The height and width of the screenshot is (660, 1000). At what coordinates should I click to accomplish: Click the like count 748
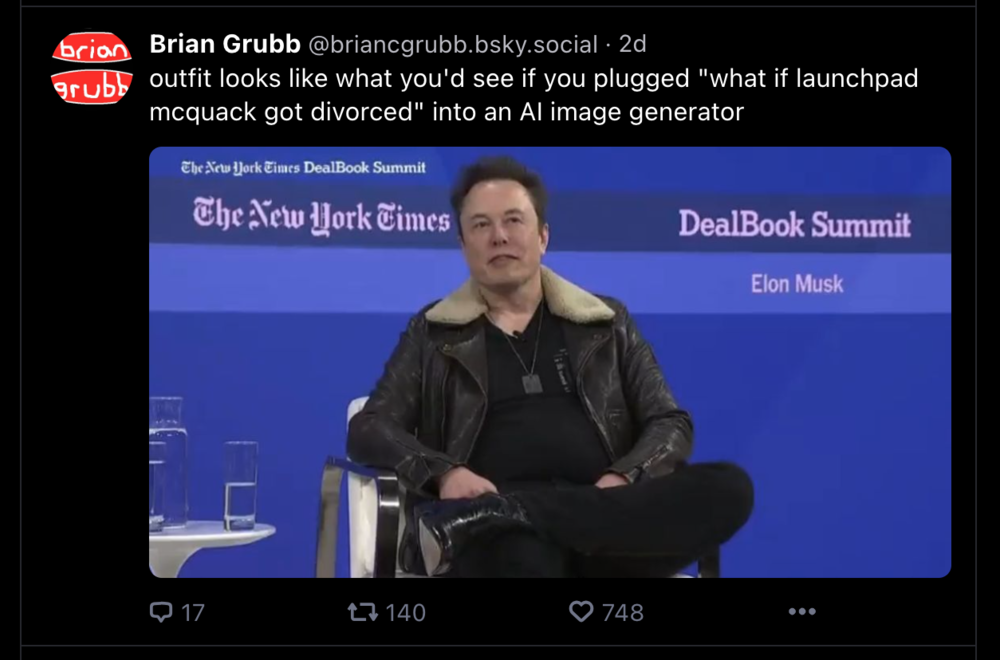[x=623, y=613]
